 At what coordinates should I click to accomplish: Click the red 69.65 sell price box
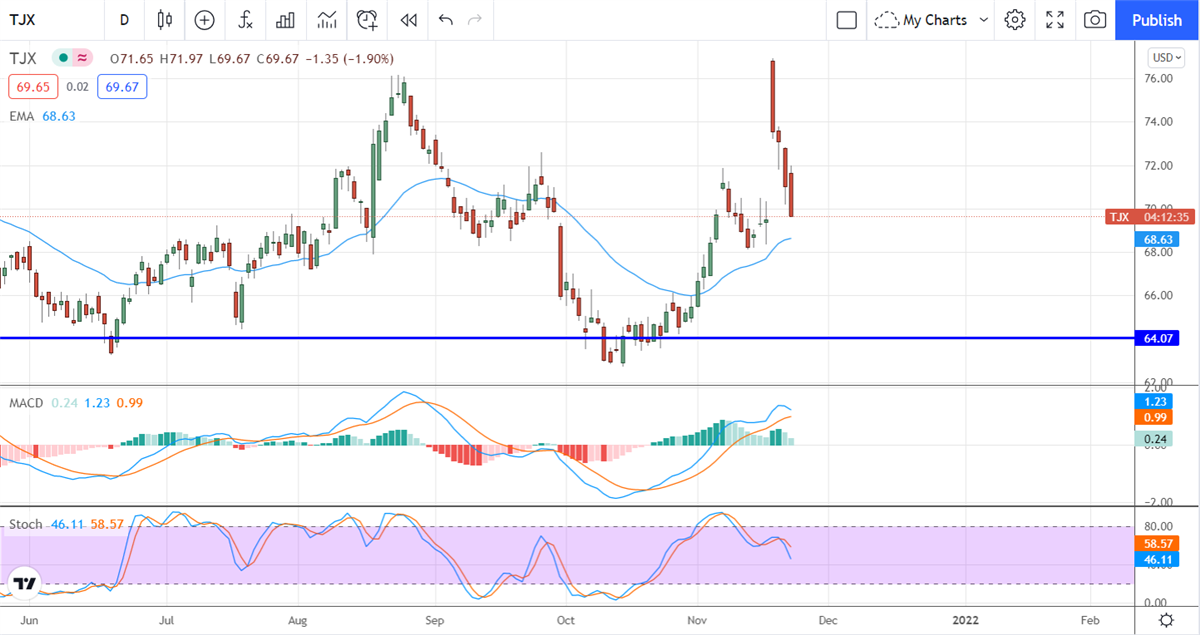point(33,87)
